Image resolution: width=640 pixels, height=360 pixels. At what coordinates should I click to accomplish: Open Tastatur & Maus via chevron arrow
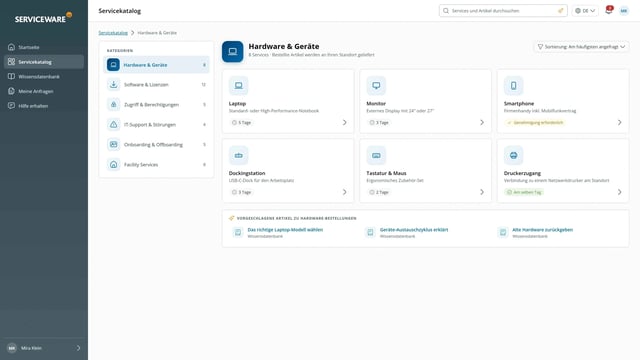482,192
